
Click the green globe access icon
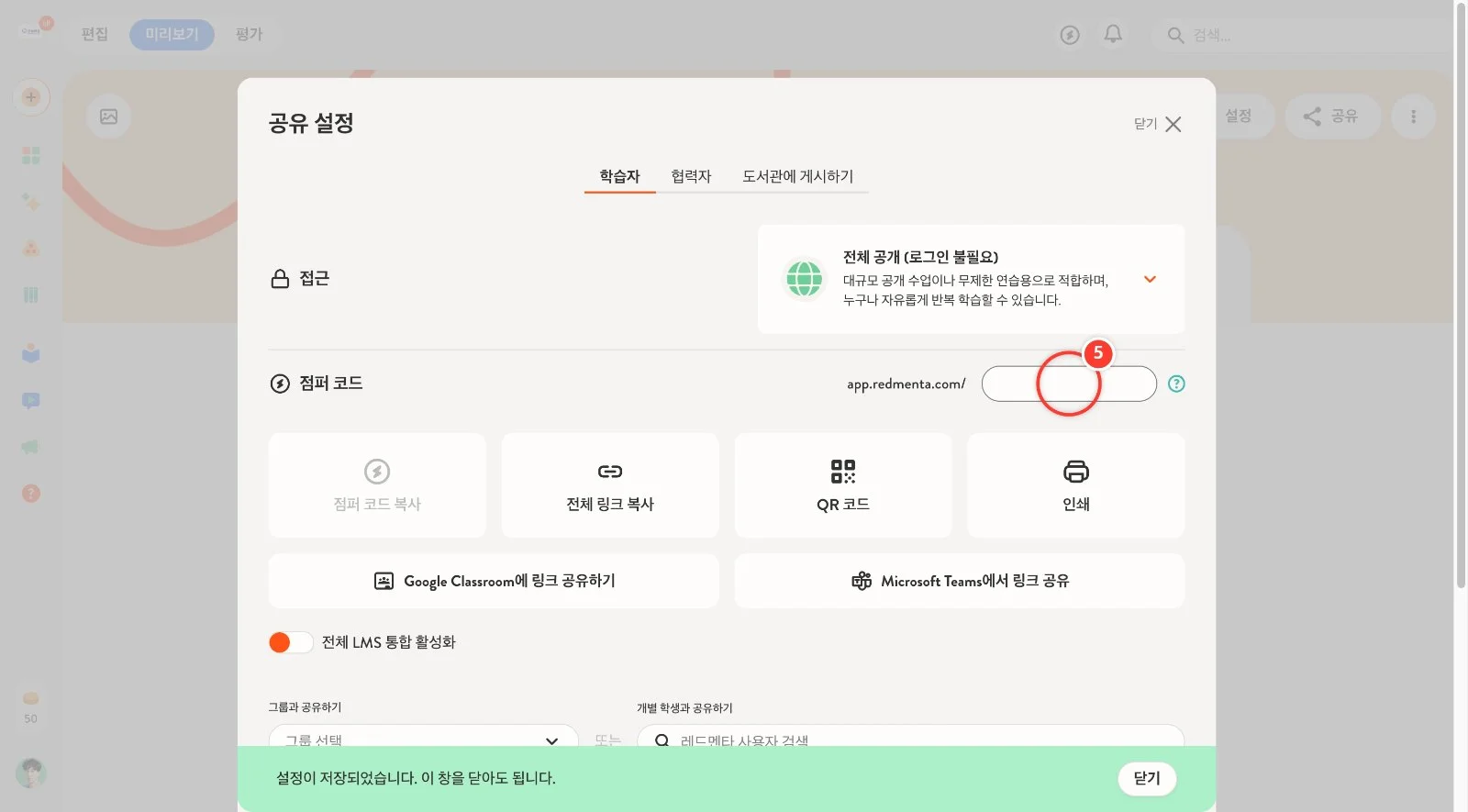click(804, 278)
